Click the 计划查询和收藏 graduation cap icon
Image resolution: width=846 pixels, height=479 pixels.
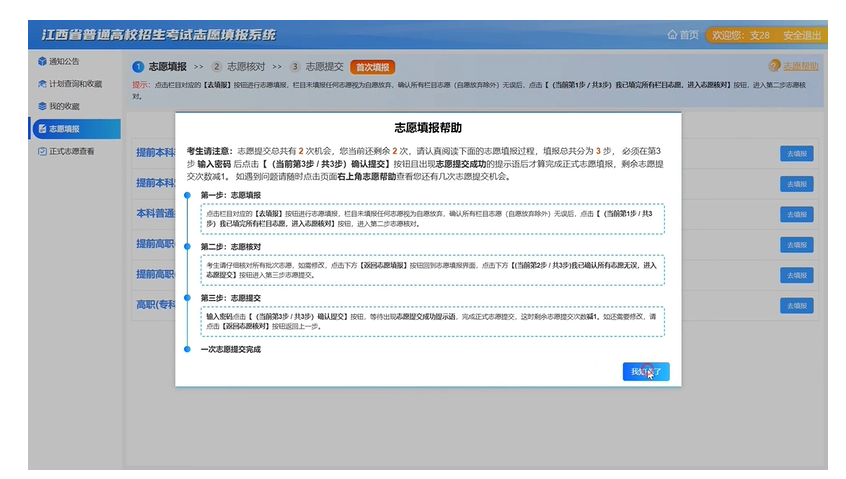pos(41,84)
